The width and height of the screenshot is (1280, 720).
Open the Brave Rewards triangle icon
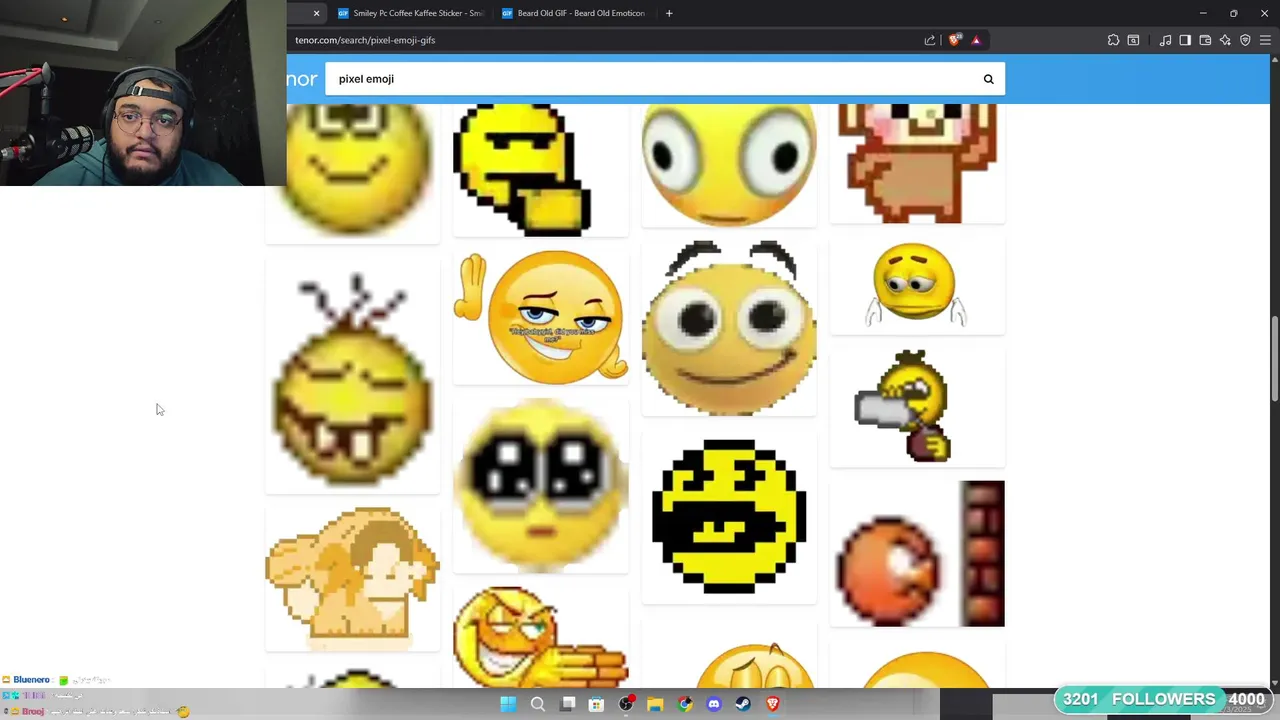pyautogui.click(x=976, y=40)
